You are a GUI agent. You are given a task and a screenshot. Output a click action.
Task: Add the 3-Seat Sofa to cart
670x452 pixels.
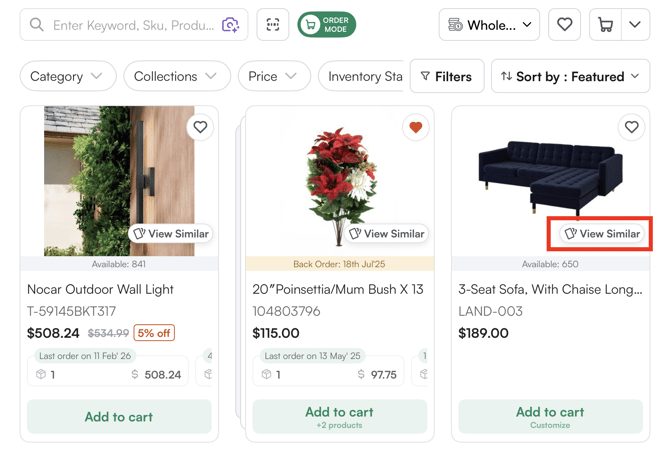tap(550, 417)
